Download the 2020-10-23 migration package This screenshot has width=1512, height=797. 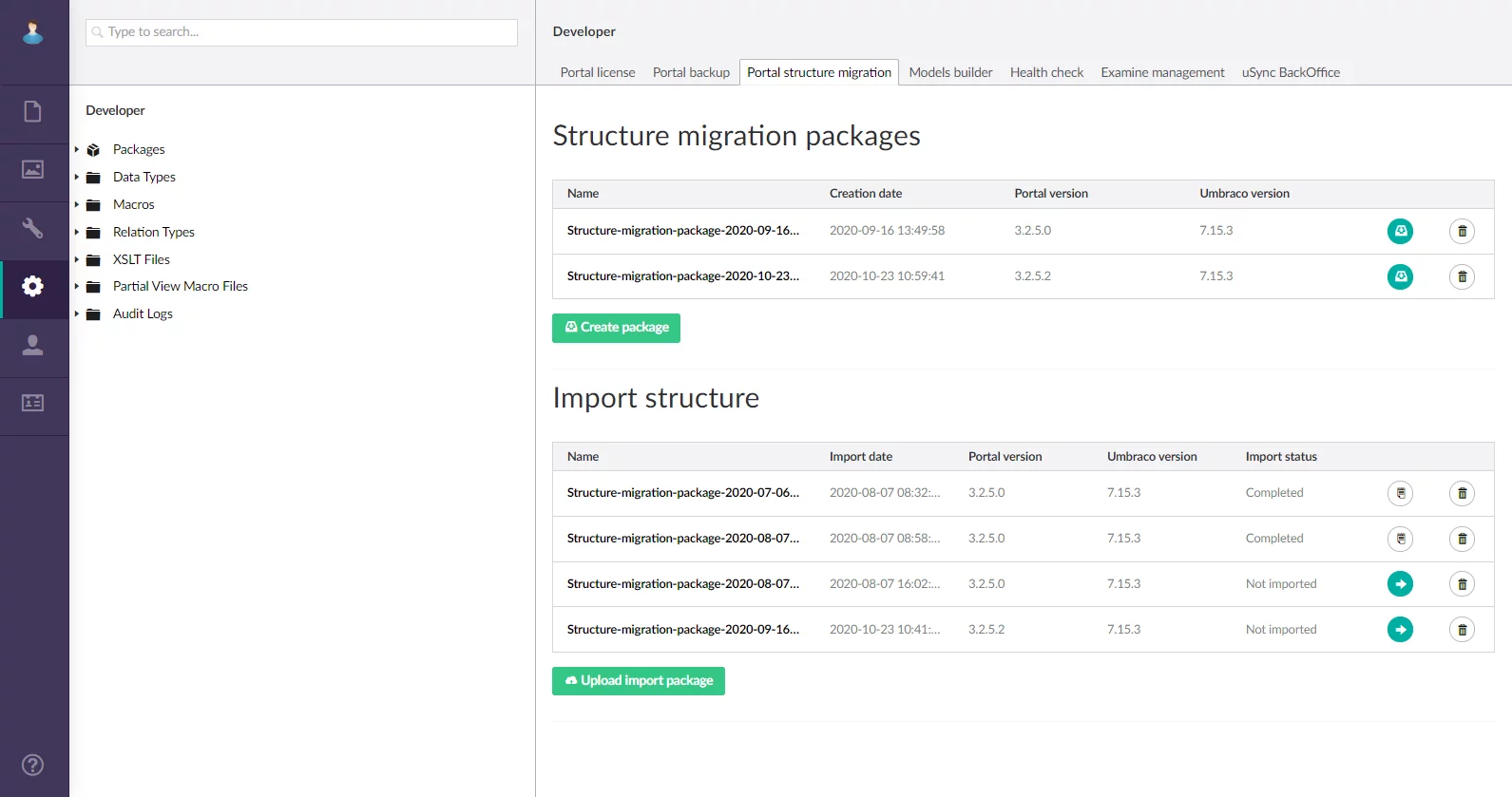click(1400, 276)
